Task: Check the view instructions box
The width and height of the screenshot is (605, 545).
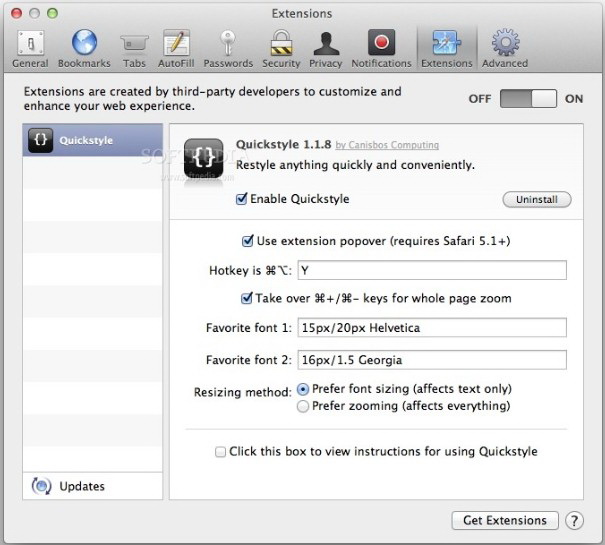Action: [x=220, y=452]
